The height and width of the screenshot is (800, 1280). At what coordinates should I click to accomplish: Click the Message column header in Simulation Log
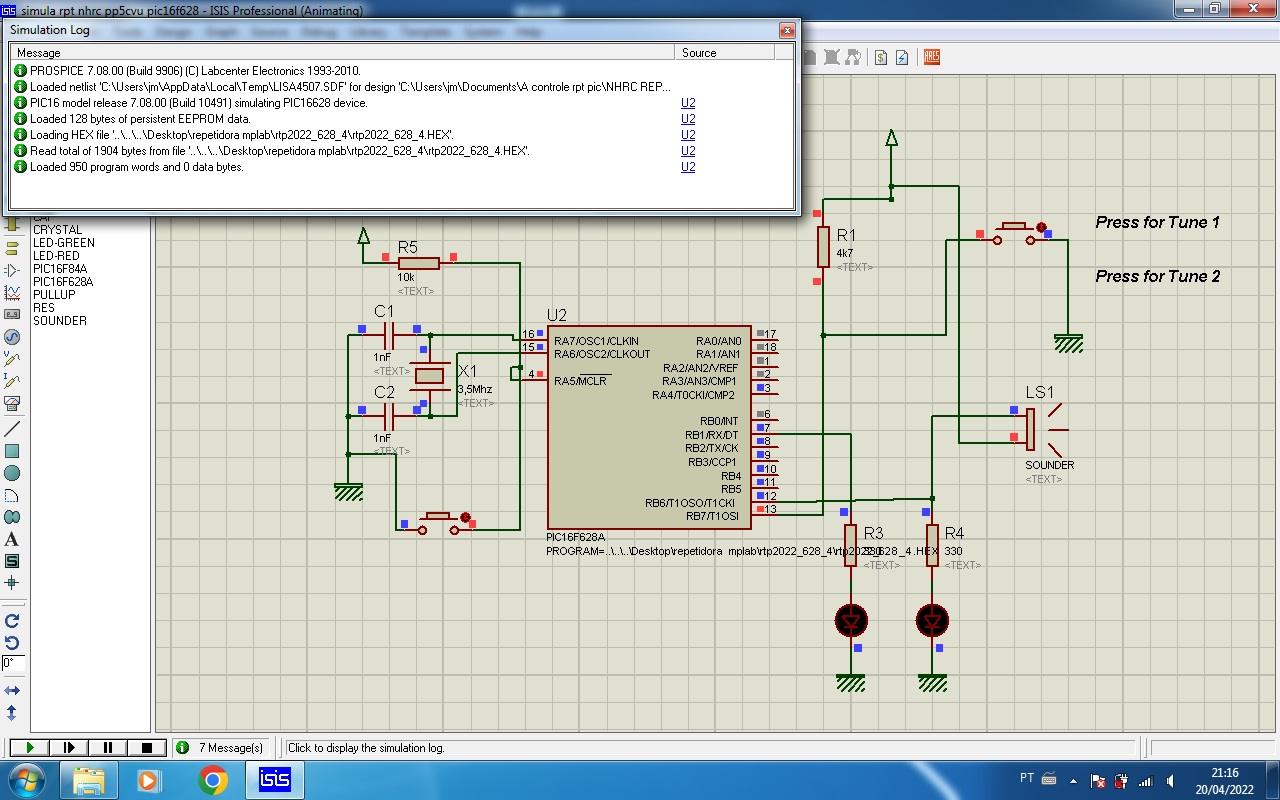coord(343,53)
